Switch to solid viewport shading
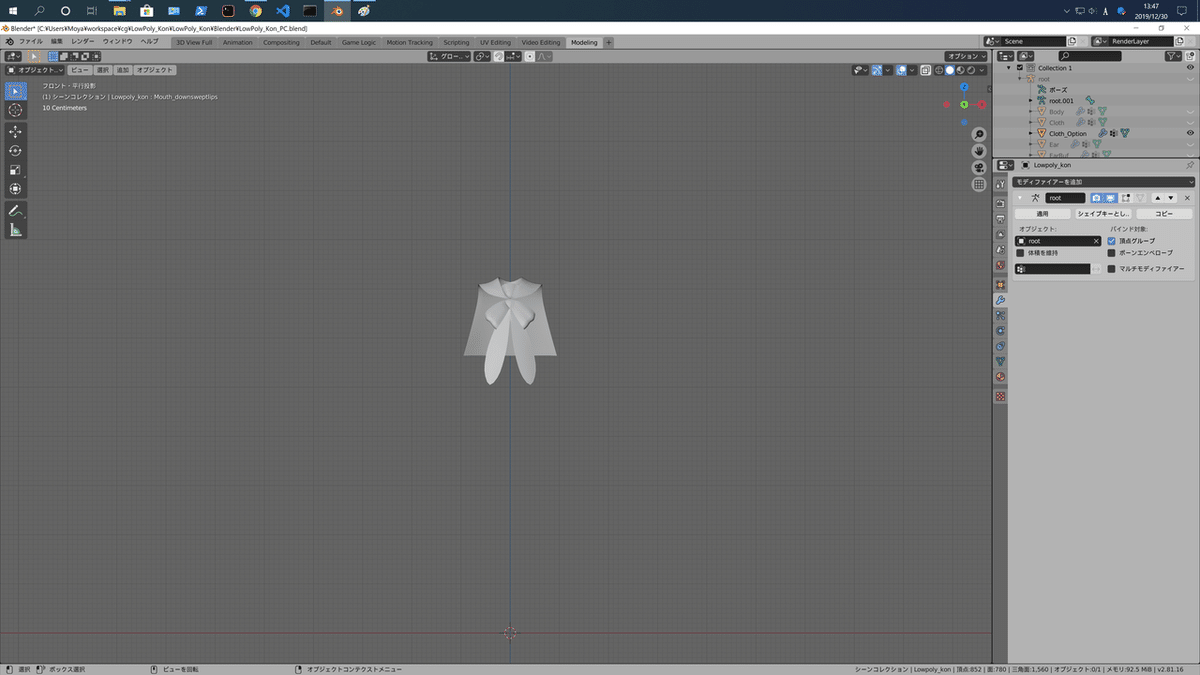 click(x=951, y=70)
